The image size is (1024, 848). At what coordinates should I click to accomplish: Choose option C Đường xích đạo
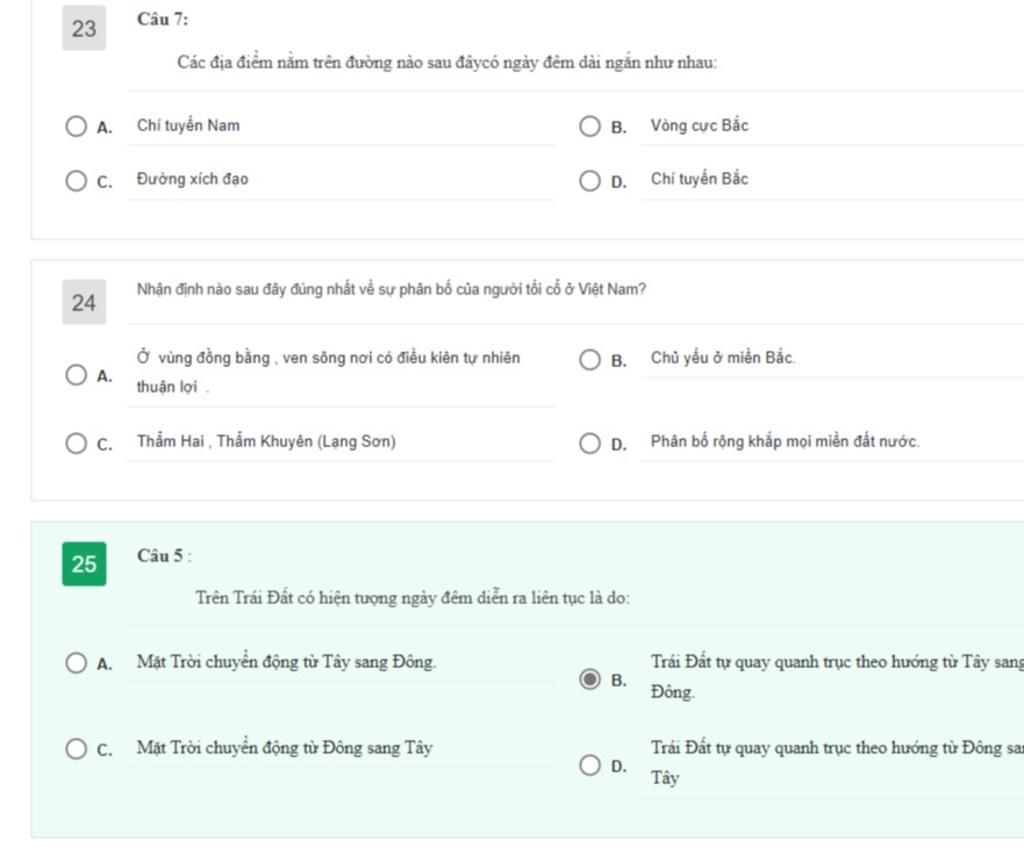(76, 180)
